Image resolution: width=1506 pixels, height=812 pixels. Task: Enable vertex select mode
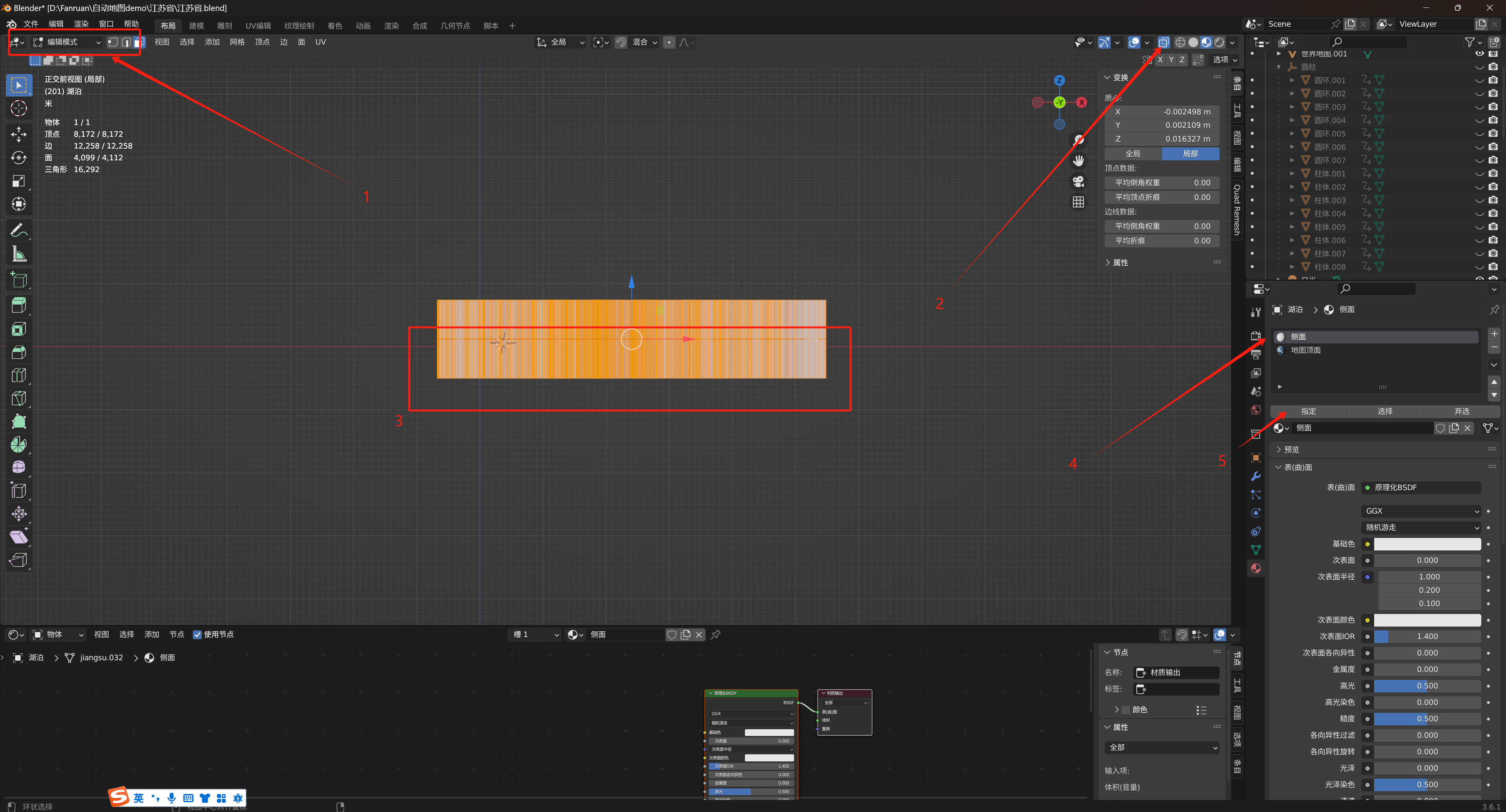tap(113, 42)
